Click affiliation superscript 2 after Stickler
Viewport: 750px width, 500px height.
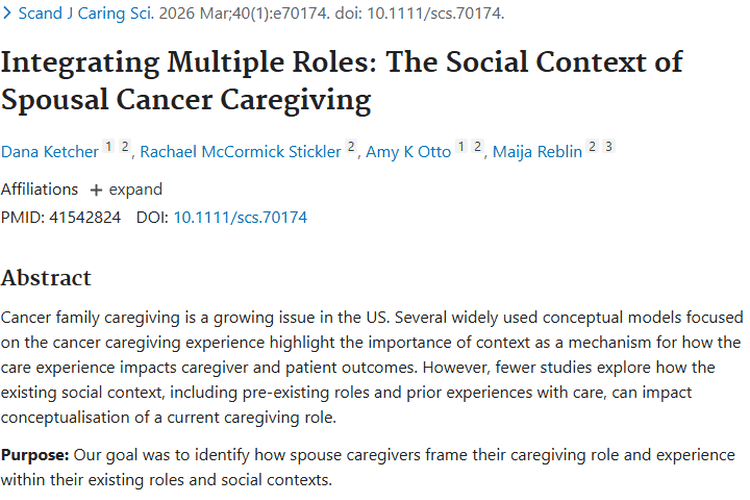pyautogui.click(x=351, y=147)
